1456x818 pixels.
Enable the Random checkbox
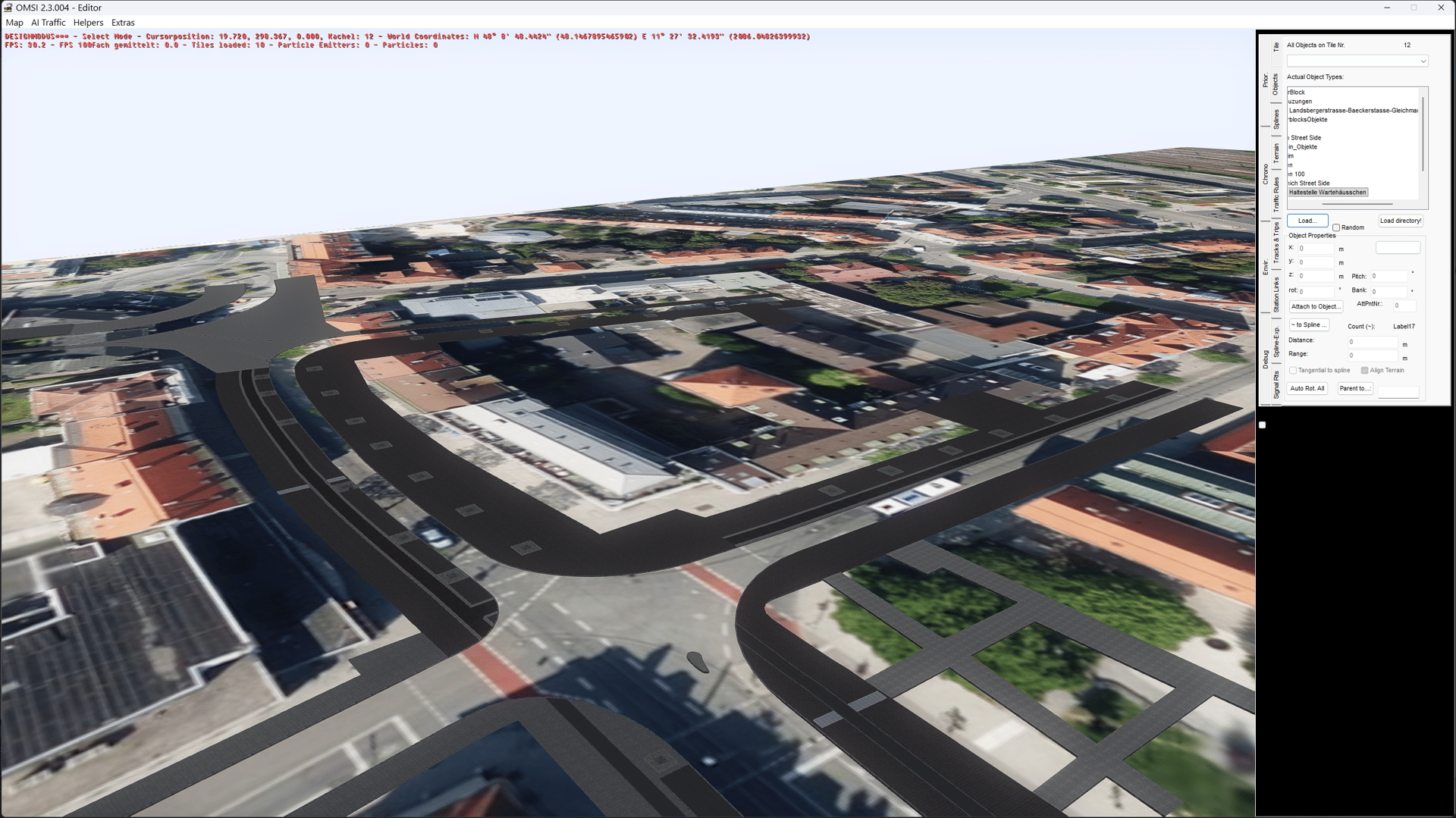tap(1336, 227)
